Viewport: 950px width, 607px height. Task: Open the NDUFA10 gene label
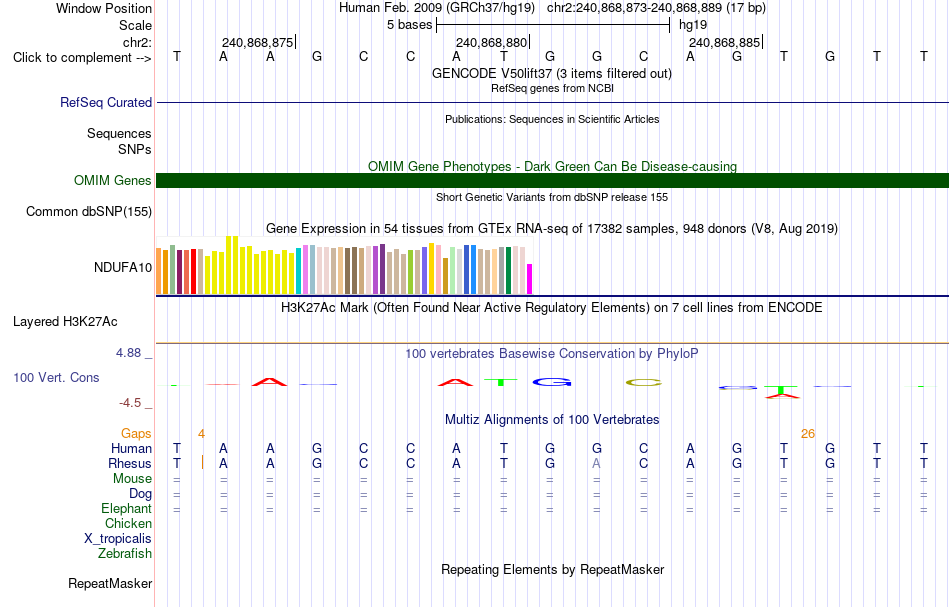click(123, 267)
